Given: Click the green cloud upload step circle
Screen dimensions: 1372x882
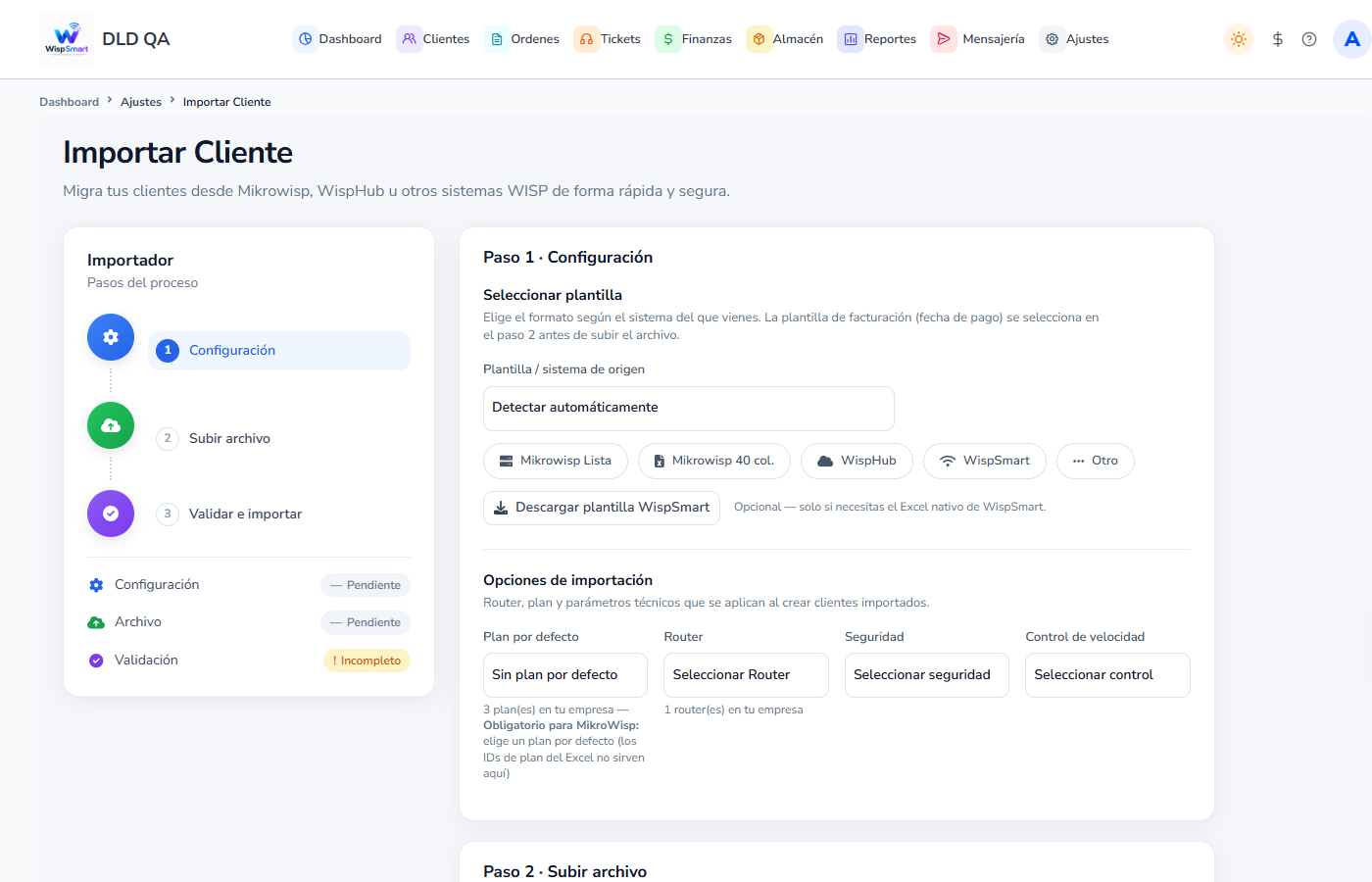Looking at the screenshot, I should coord(111,425).
